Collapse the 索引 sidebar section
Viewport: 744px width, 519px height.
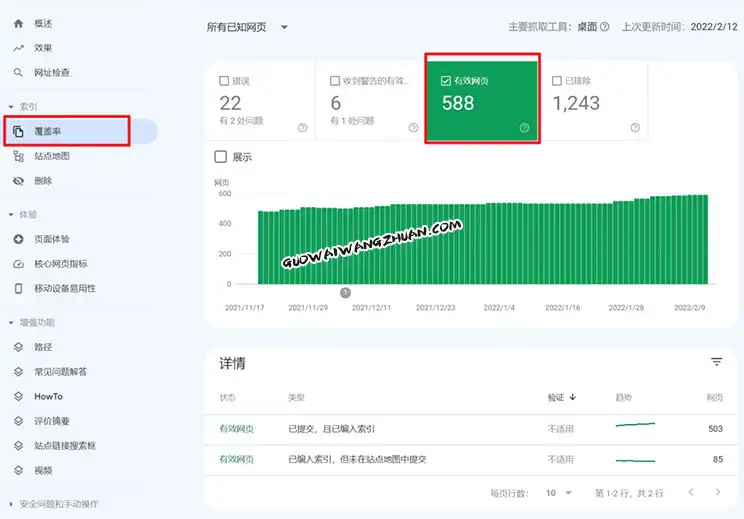pyautogui.click(x=11, y=107)
